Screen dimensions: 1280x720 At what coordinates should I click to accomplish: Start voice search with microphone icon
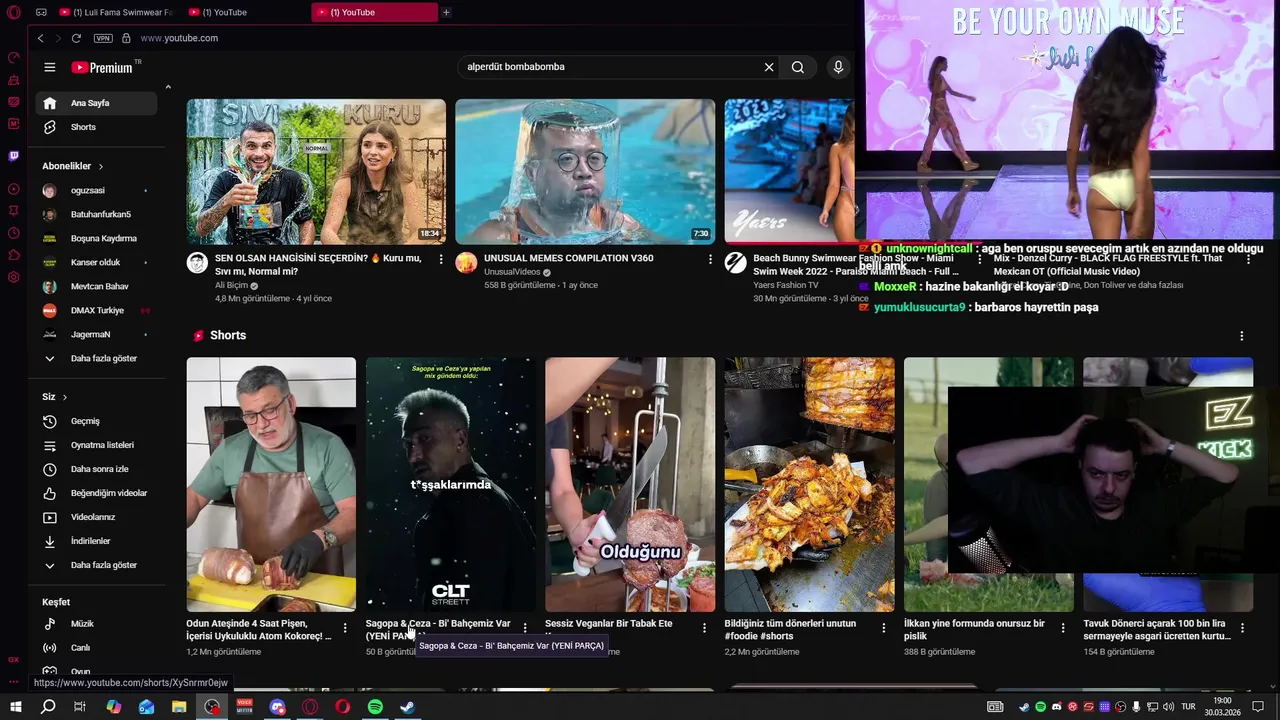[838, 67]
